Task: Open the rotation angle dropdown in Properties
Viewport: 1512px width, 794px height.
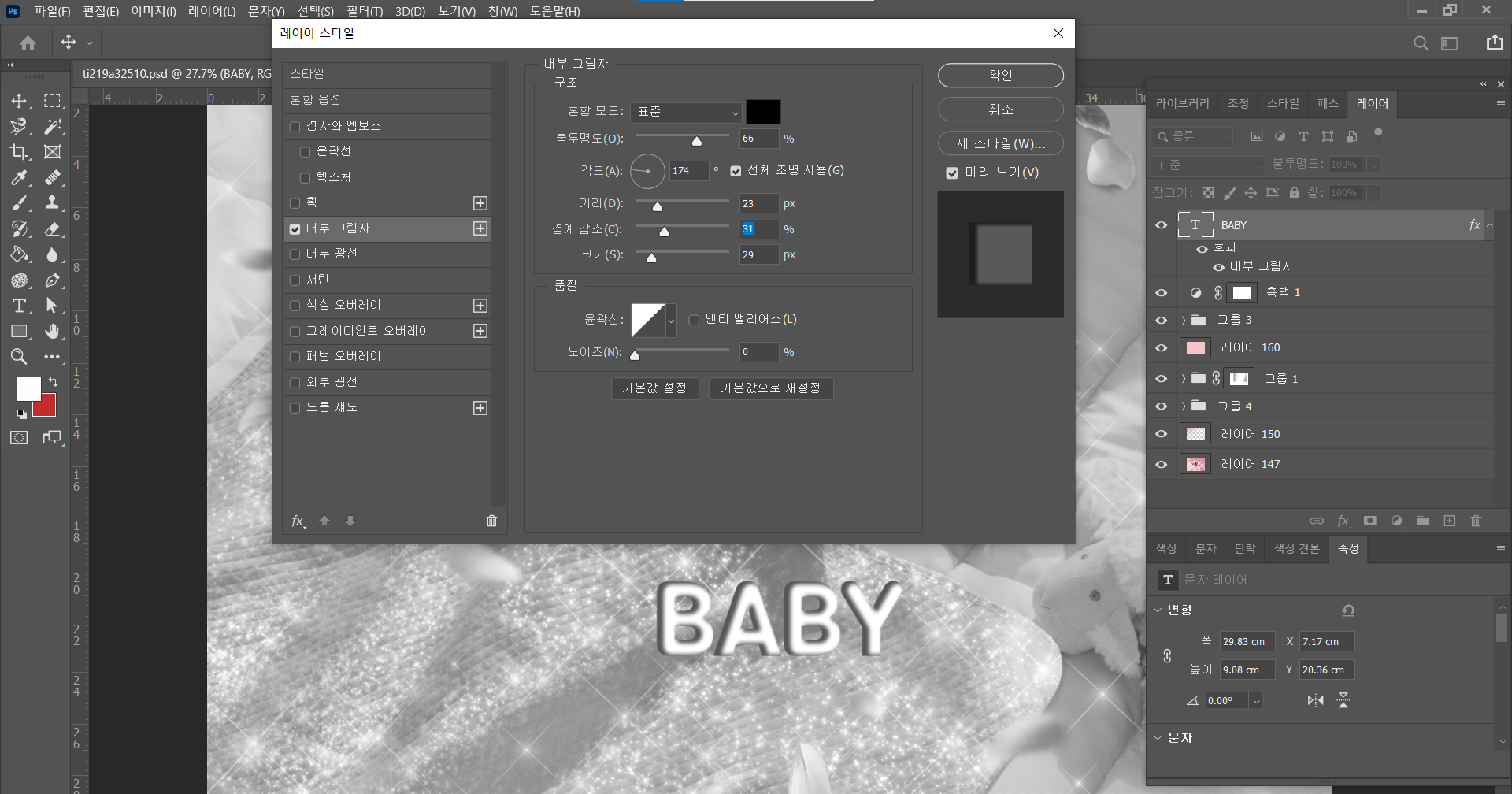Action: tap(1257, 701)
